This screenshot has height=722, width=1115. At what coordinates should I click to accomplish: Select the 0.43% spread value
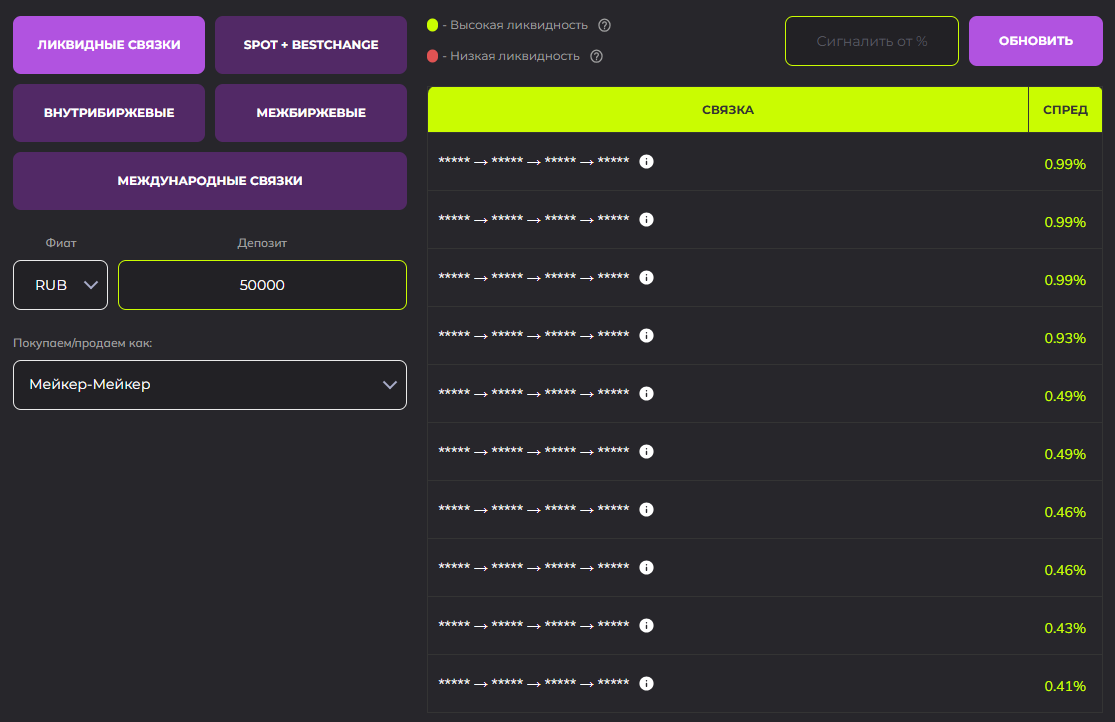(1065, 629)
